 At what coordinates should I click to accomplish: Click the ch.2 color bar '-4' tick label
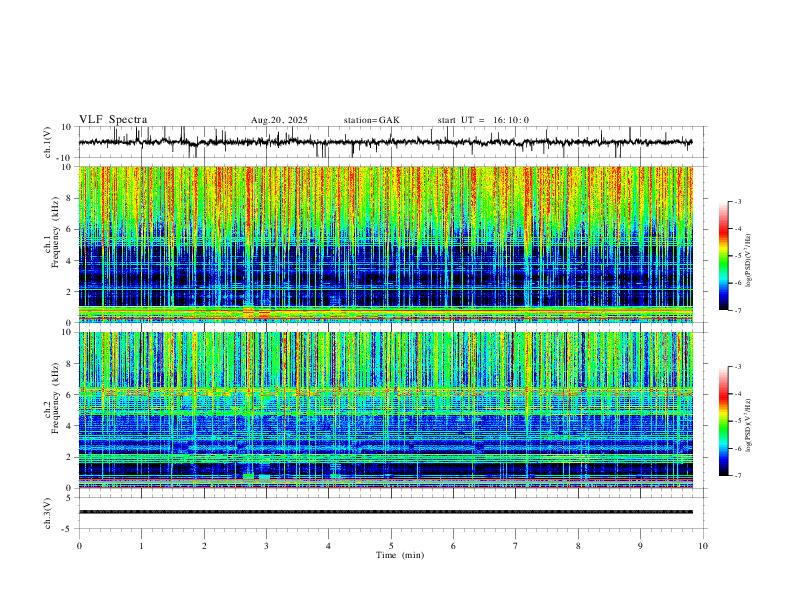pyautogui.click(x=737, y=393)
